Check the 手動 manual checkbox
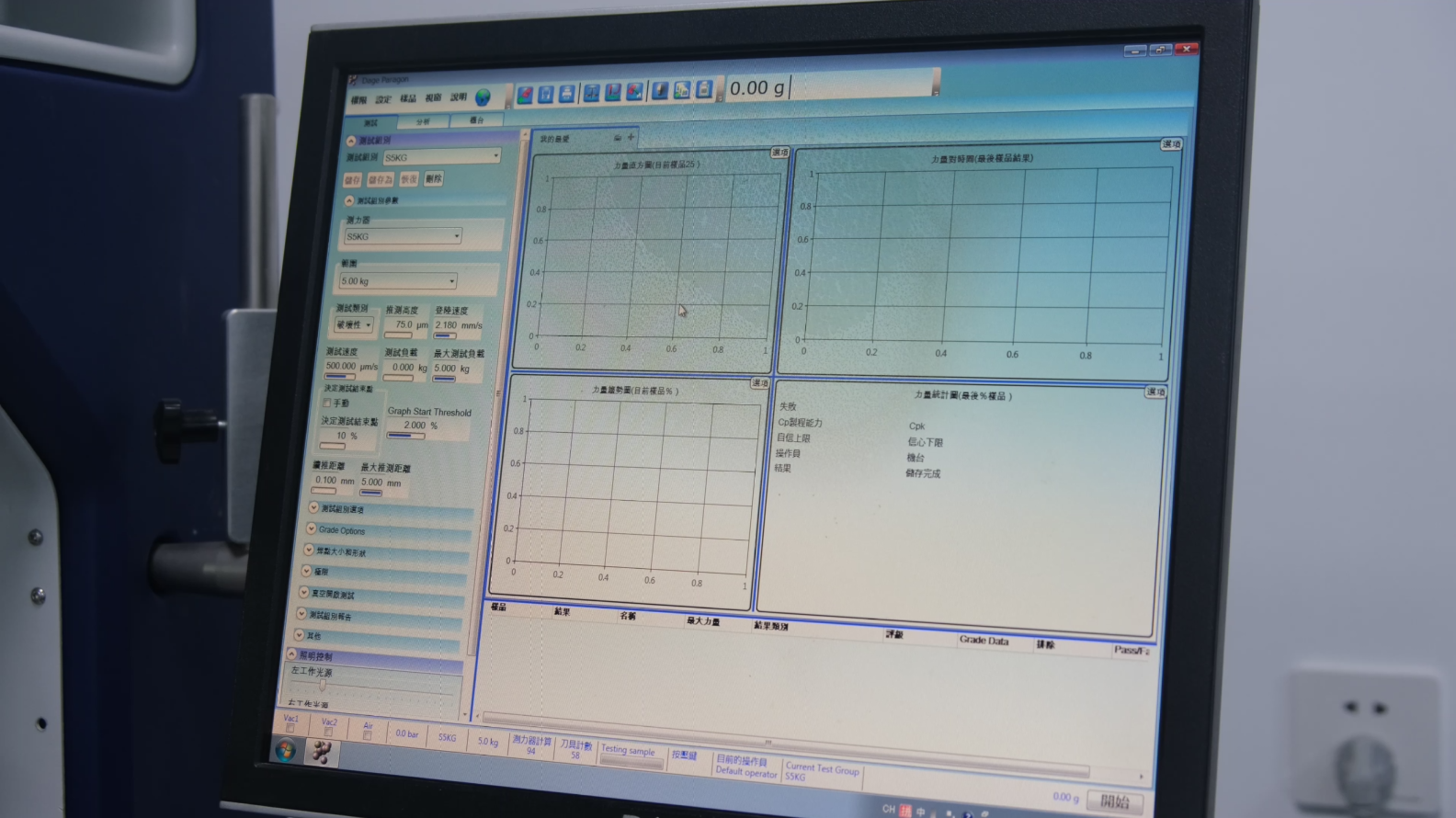The image size is (1456, 818). (x=327, y=403)
